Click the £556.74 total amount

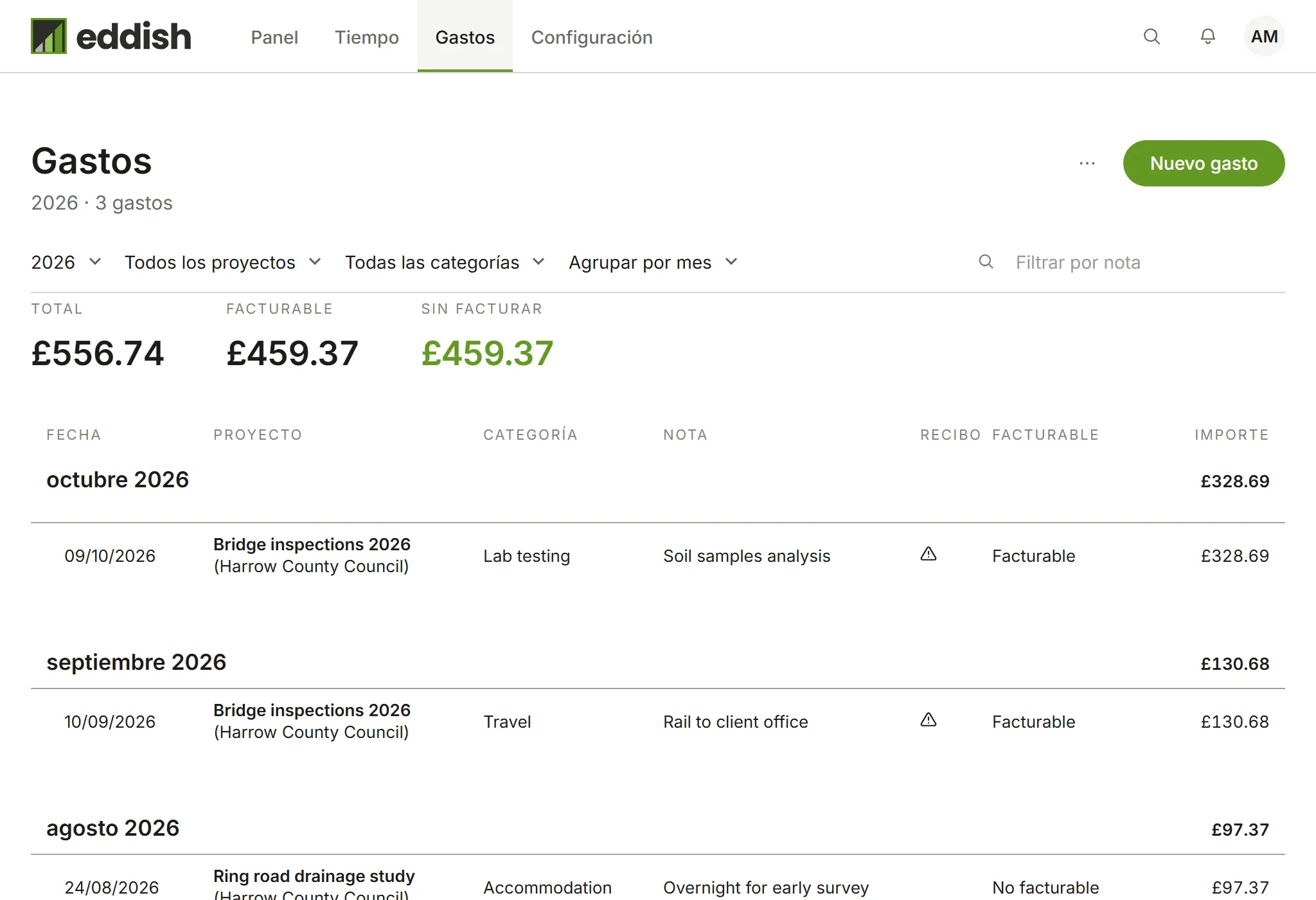(x=98, y=354)
